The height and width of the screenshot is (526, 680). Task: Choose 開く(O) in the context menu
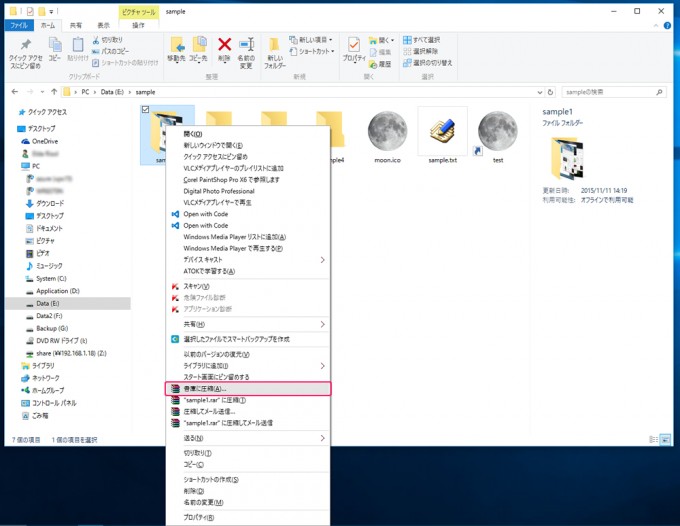tap(248, 134)
